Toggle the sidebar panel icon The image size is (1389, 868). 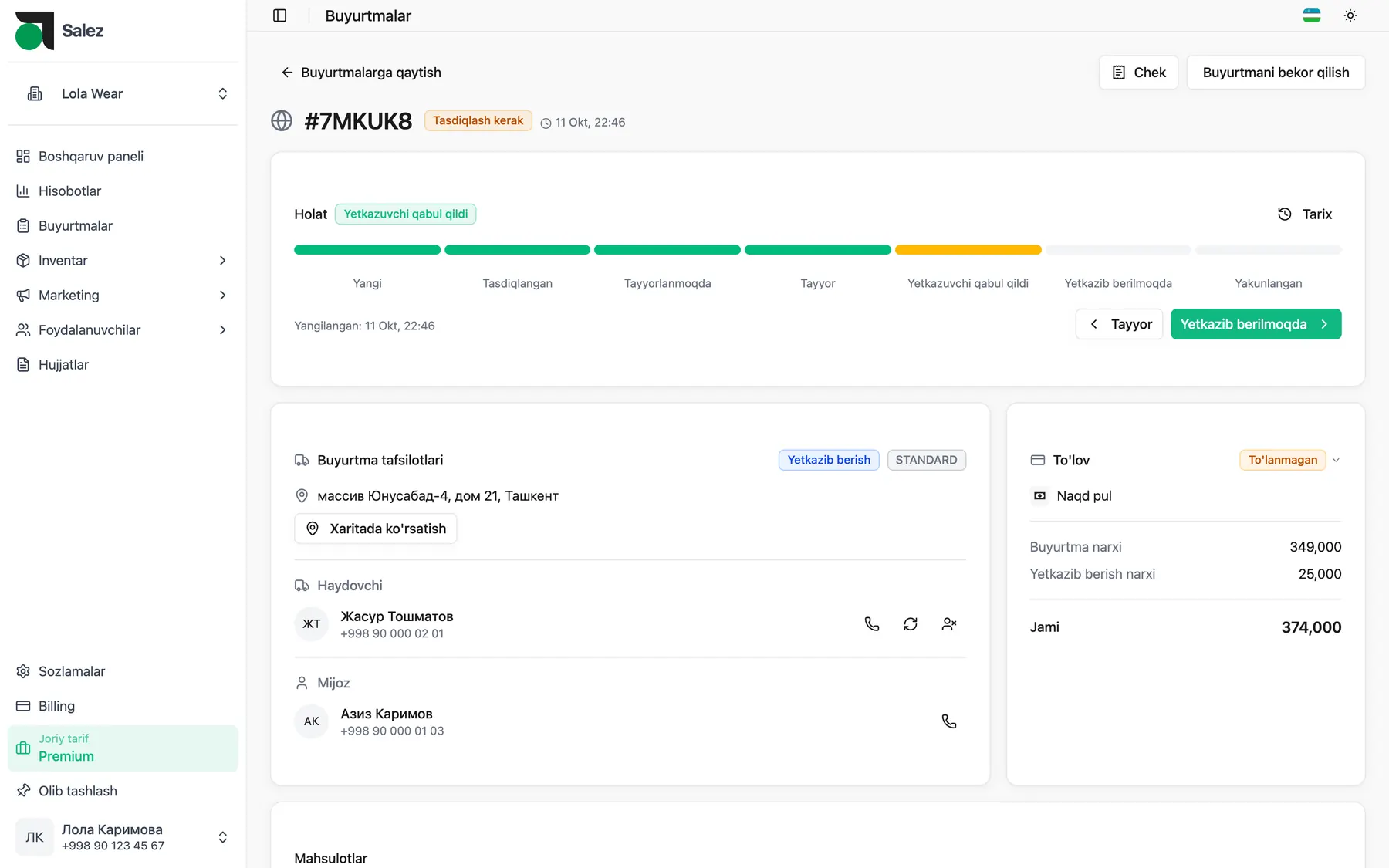pos(280,15)
